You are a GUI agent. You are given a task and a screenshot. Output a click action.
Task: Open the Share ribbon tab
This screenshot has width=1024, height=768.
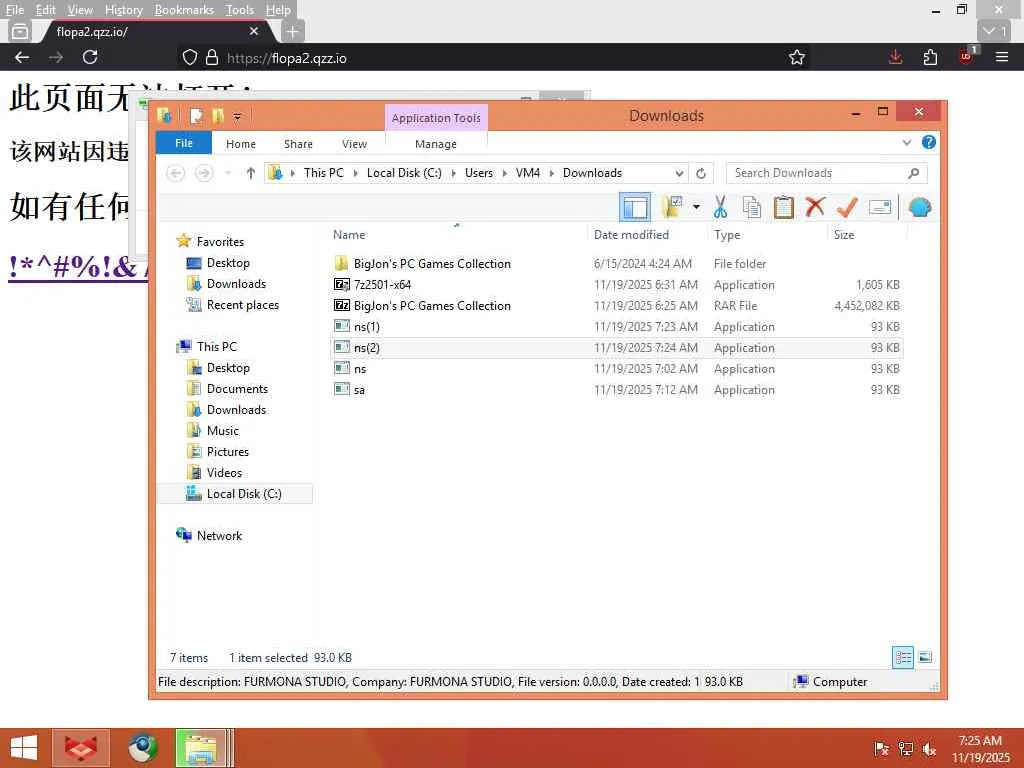pyautogui.click(x=298, y=144)
